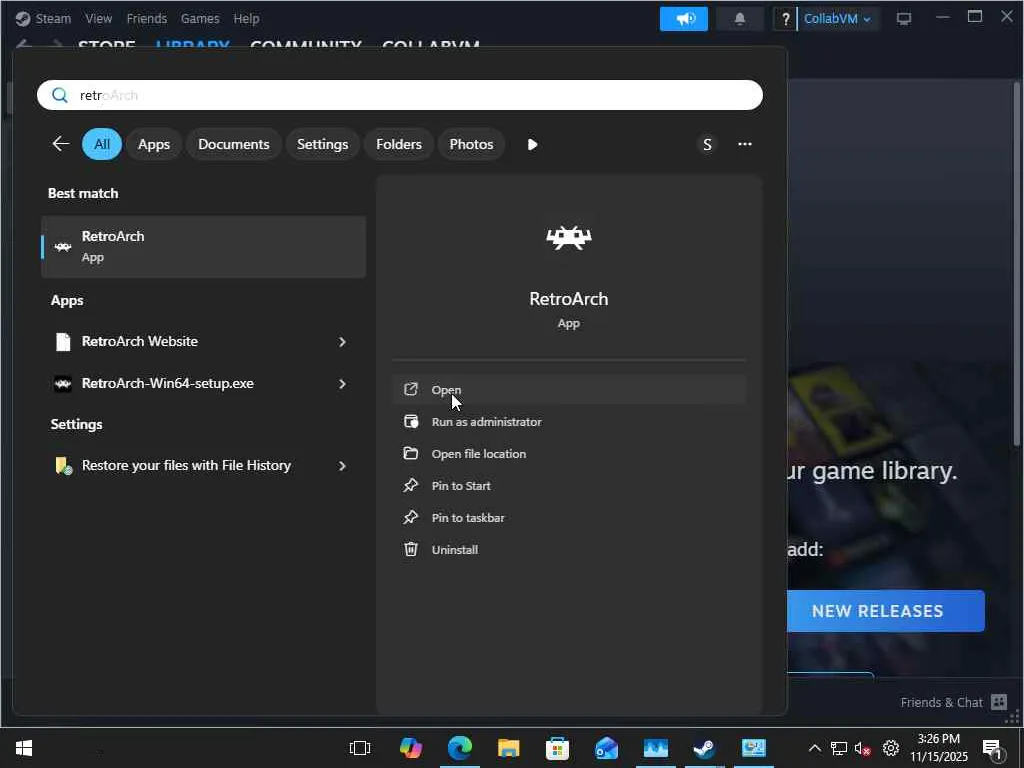The width and height of the screenshot is (1024, 768).
Task: Go back with the search arrow
Action: coord(61,144)
